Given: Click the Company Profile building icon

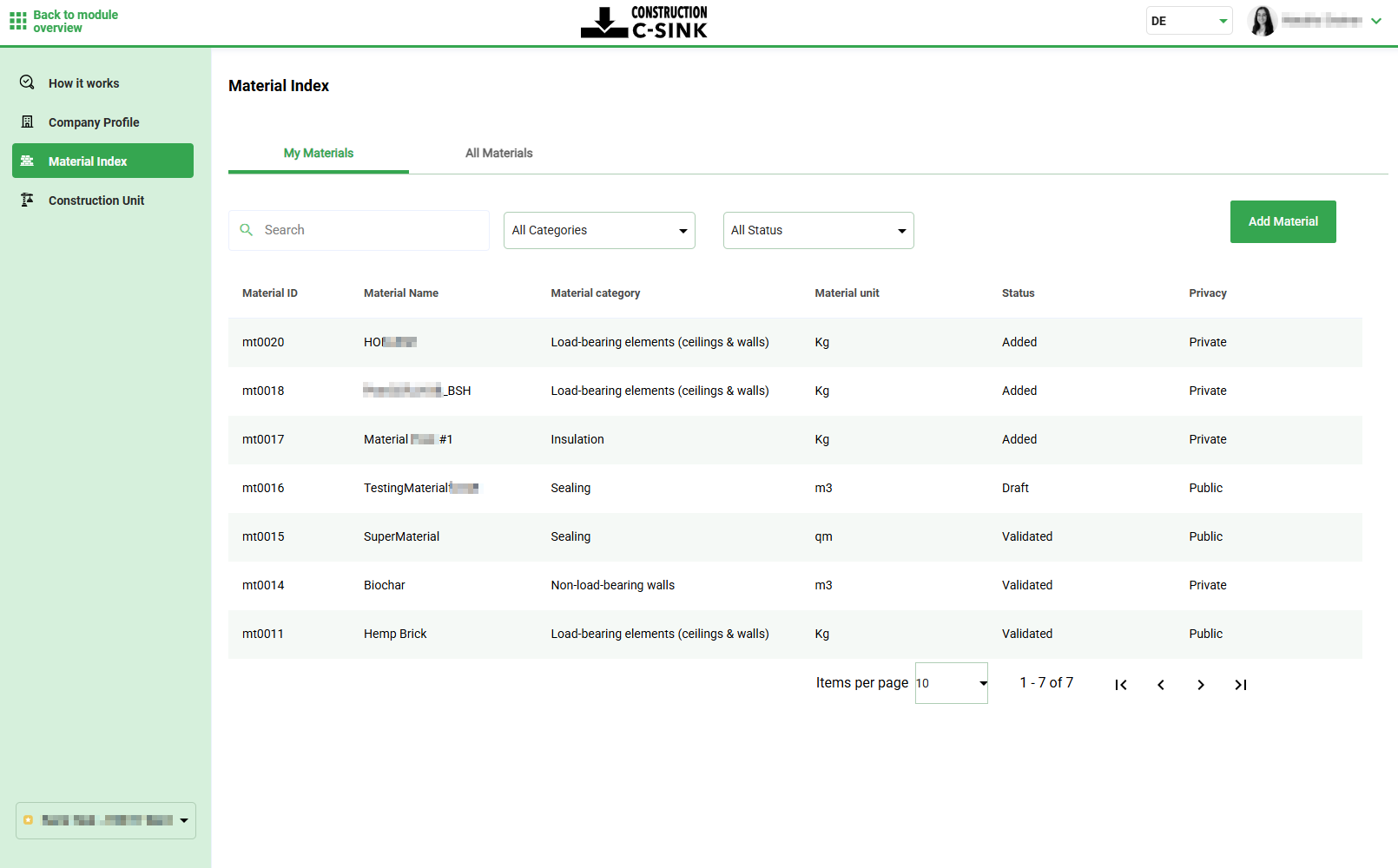Looking at the screenshot, I should pos(26,122).
